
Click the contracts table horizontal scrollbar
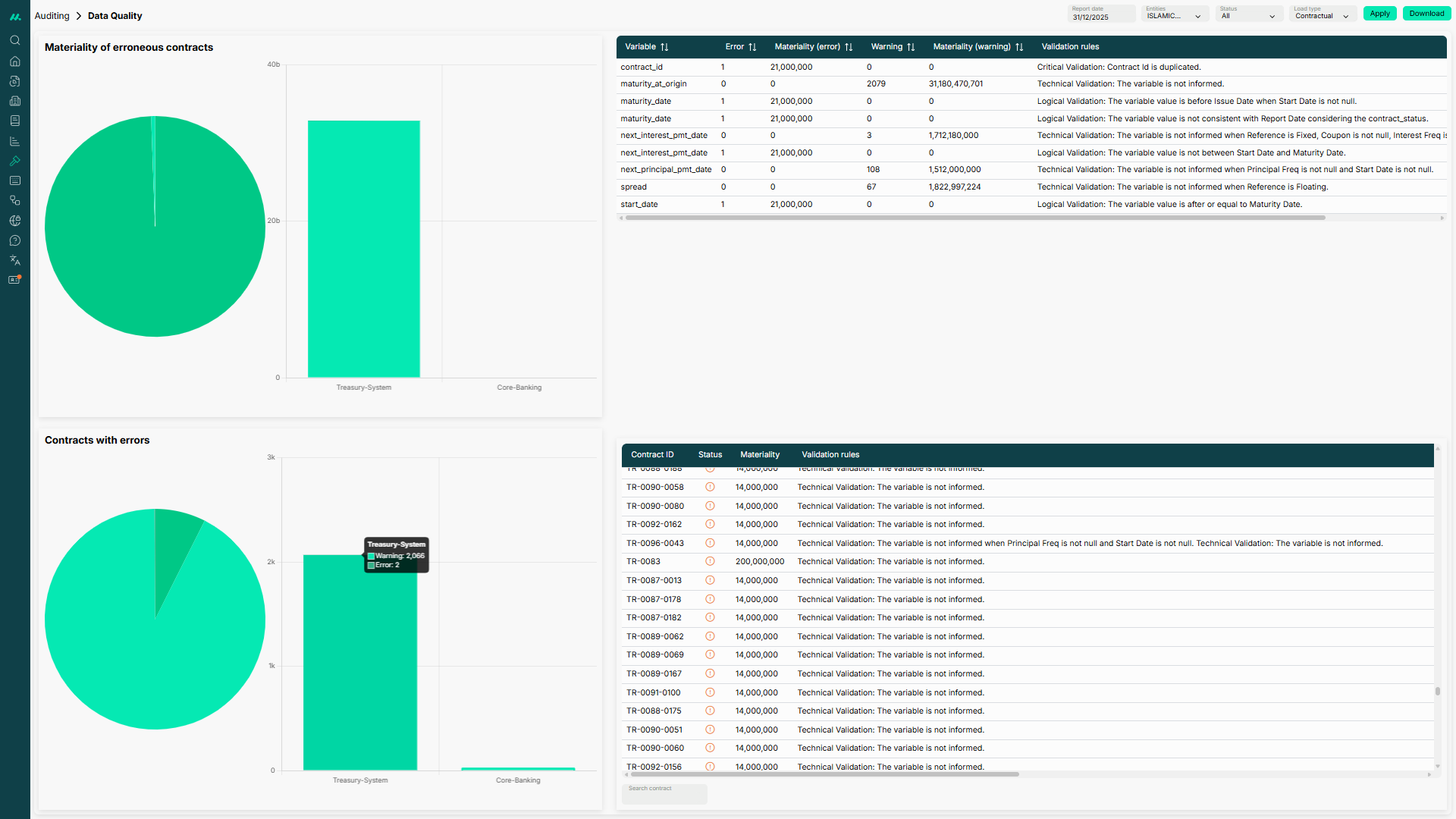(824, 774)
